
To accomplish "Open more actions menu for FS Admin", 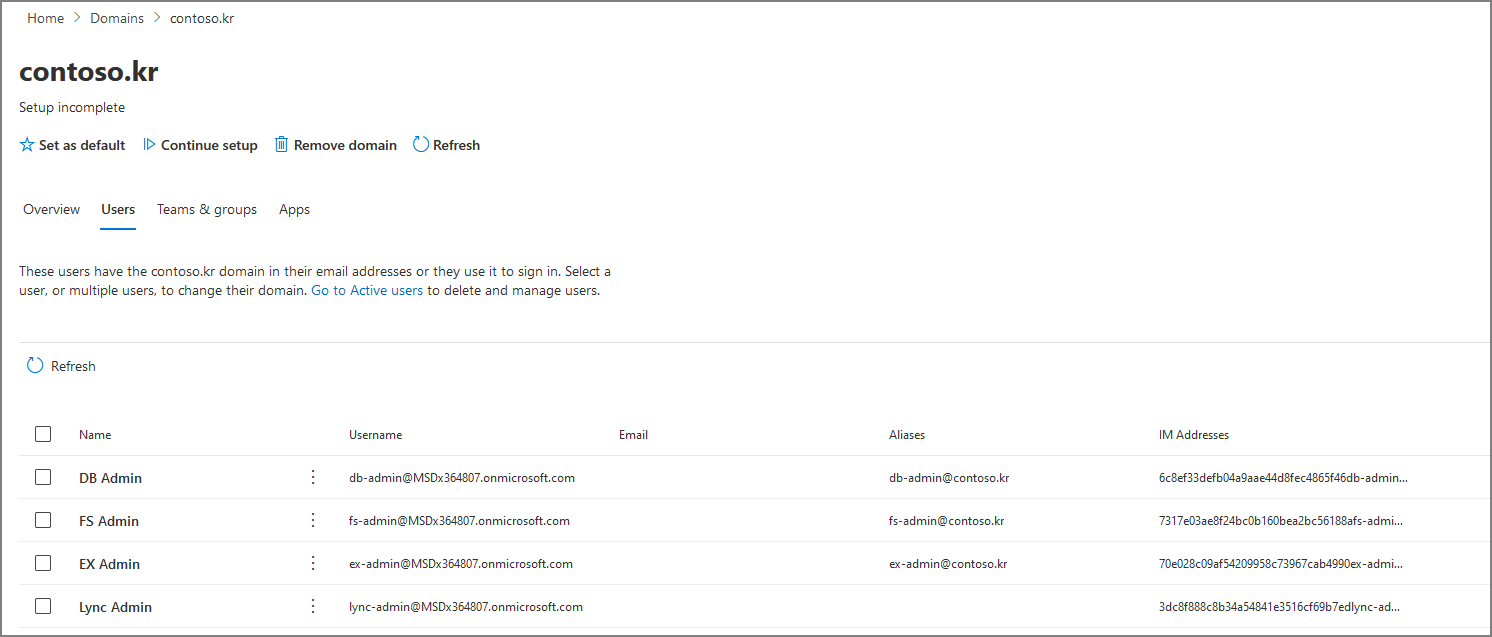I will click(313, 520).
